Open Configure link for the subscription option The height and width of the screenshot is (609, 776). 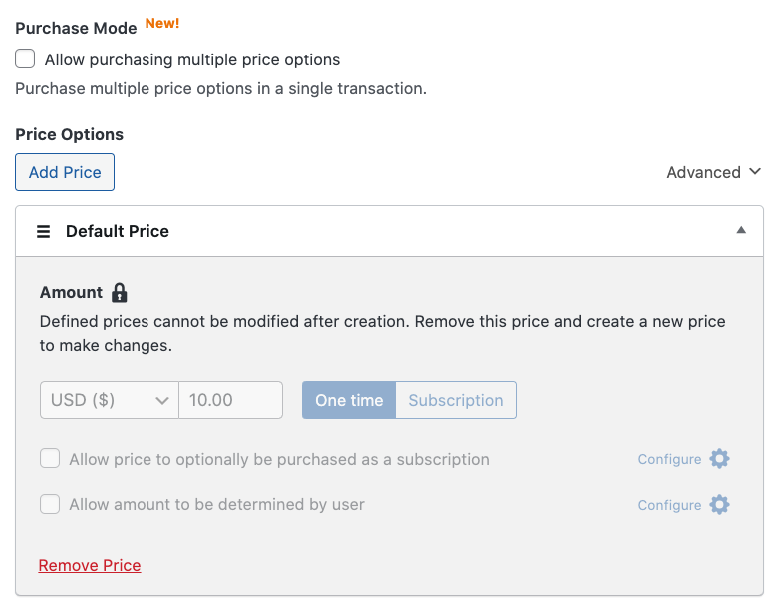669,460
